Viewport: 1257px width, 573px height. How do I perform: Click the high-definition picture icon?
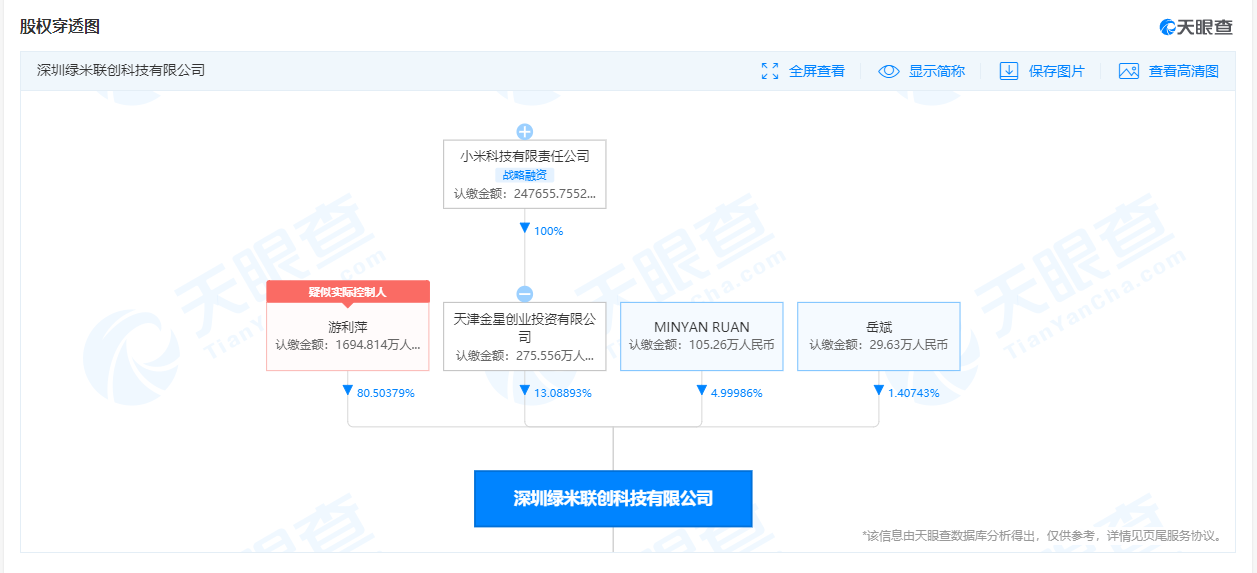coord(1129,71)
